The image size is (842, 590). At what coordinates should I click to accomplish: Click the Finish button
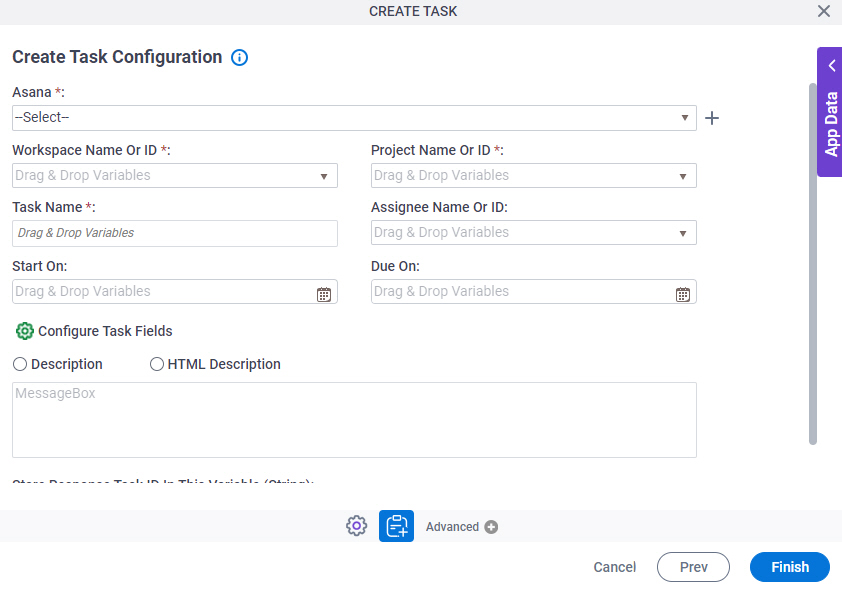tap(790, 567)
